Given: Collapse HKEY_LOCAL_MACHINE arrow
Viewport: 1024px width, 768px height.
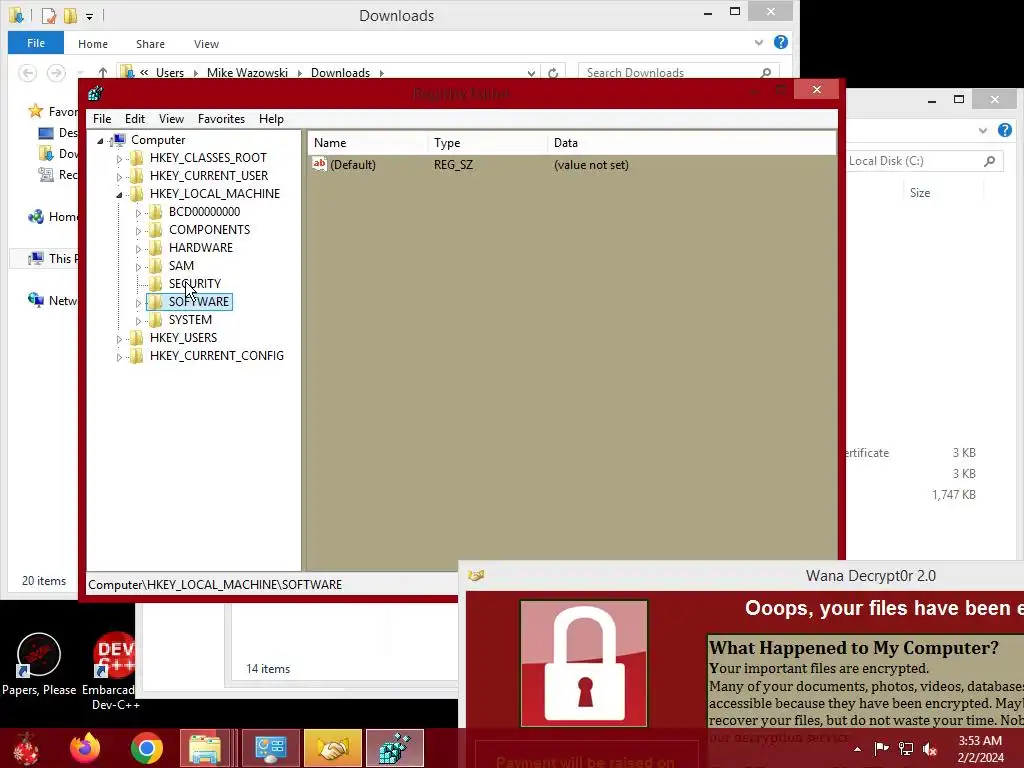Looking at the screenshot, I should tap(119, 195).
